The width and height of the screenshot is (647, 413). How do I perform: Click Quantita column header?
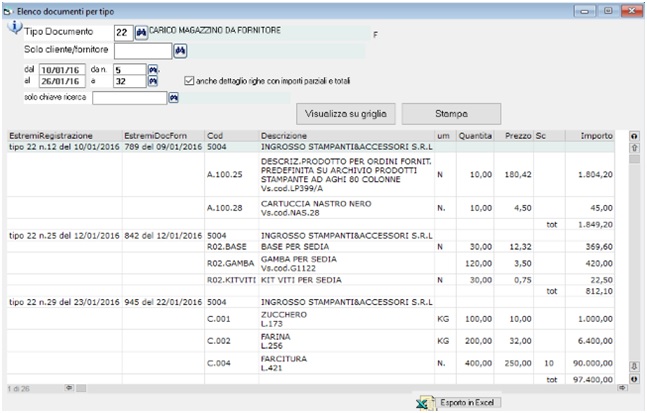[x=475, y=136]
